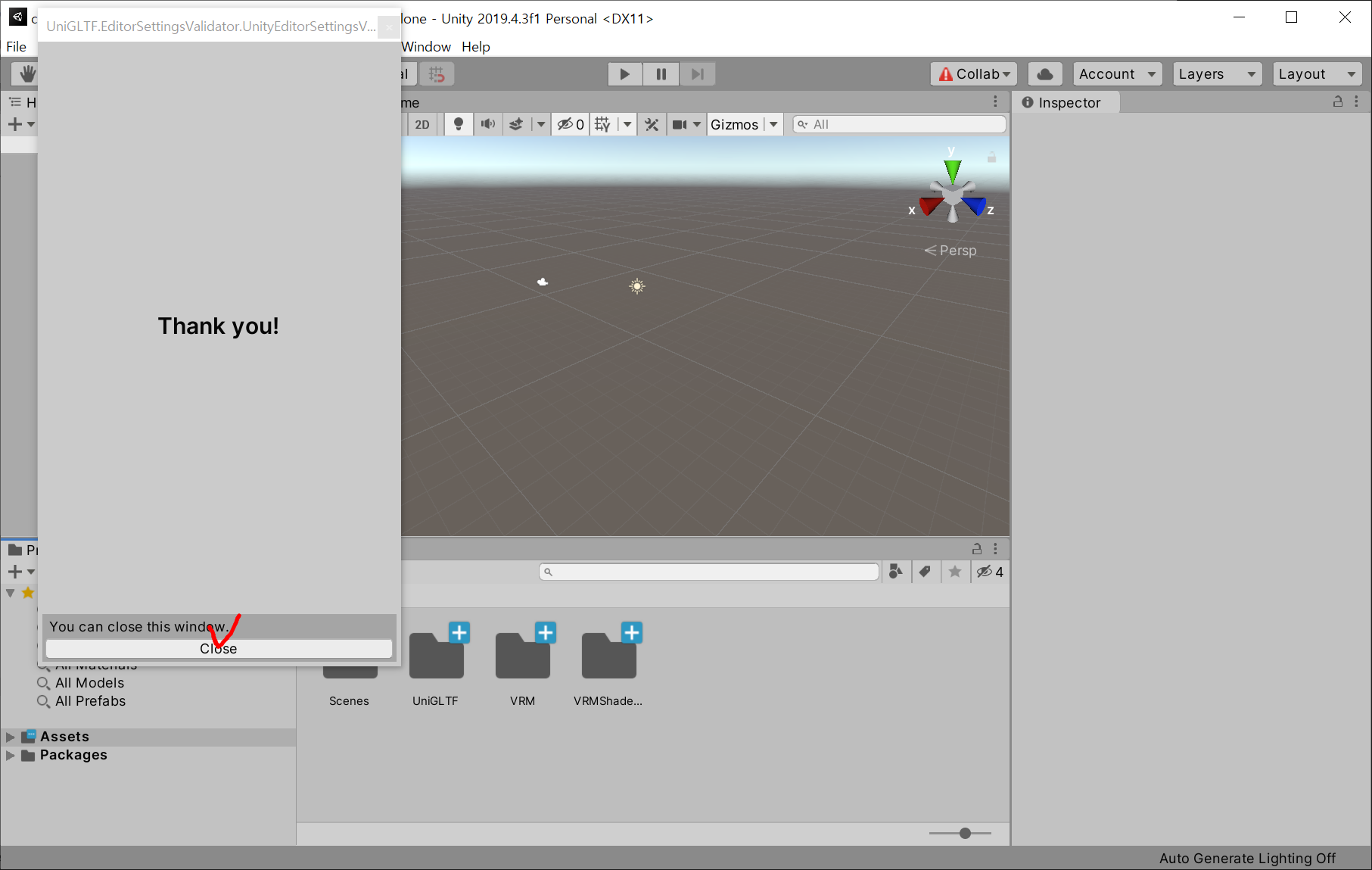Image resolution: width=1372 pixels, height=870 pixels.
Task: Open the Window menu
Action: pos(426,47)
